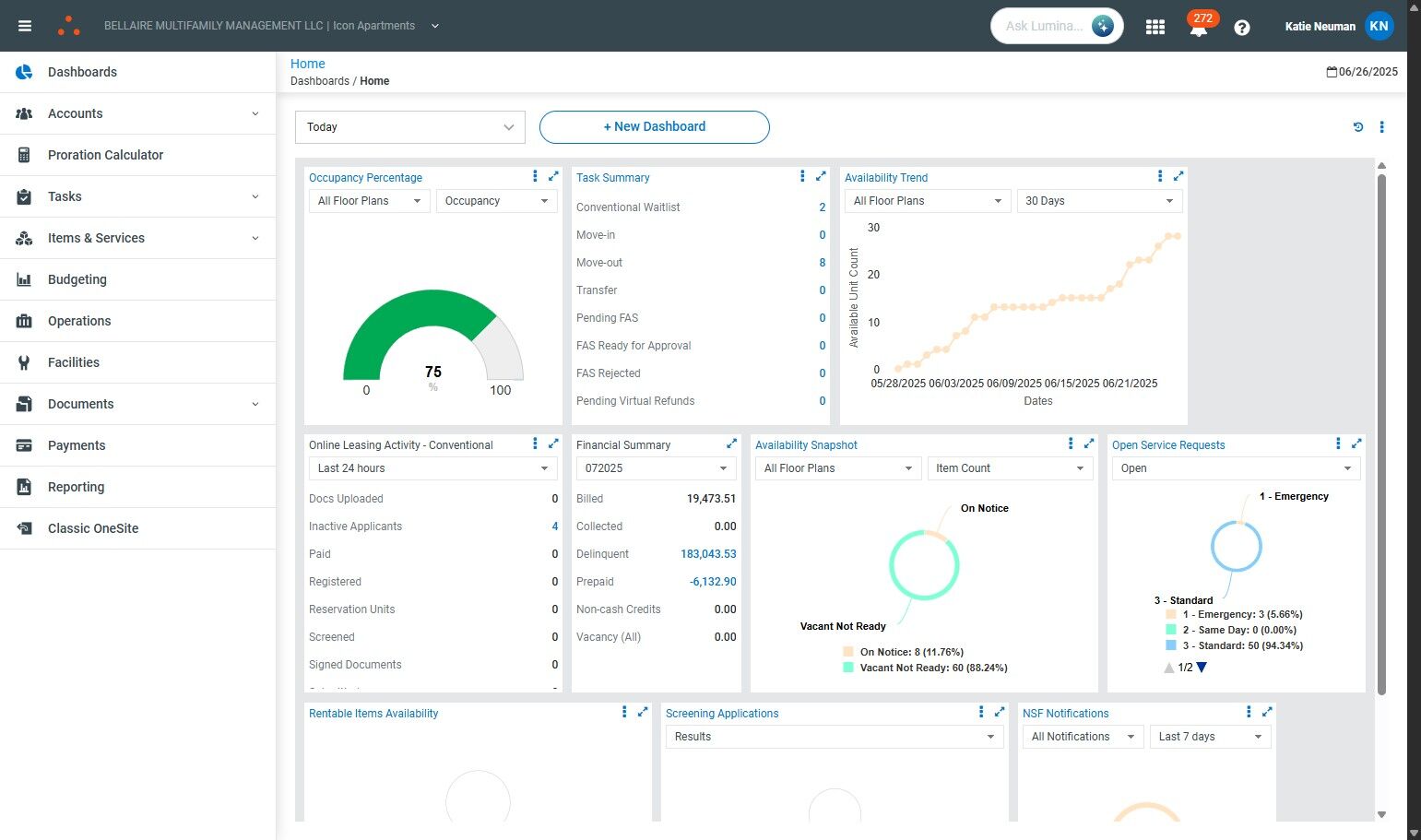This screenshot has height=840, width=1421.
Task: Open the apps grid launcher
Action: (1155, 27)
